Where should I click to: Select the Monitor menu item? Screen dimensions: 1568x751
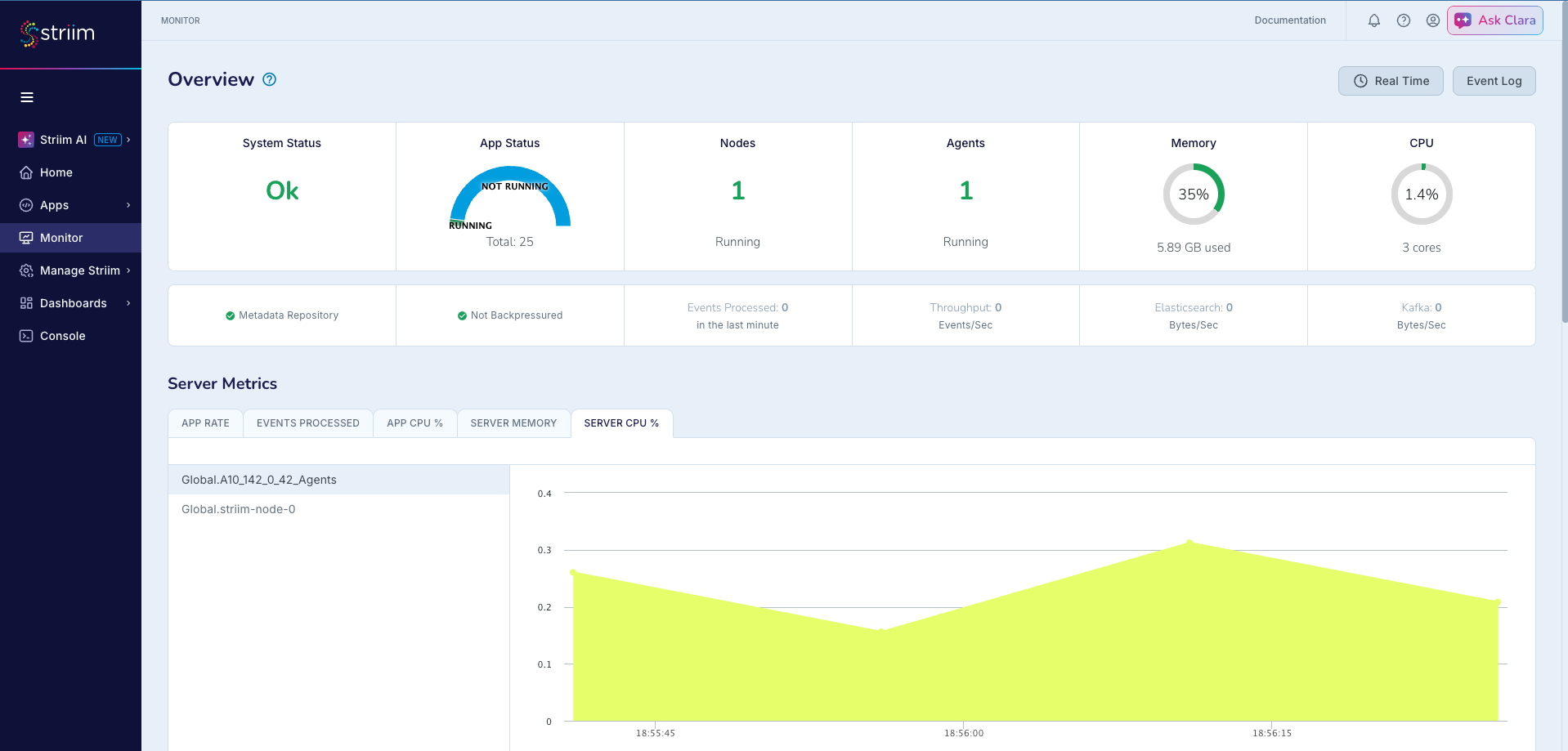pyautogui.click(x=70, y=238)
